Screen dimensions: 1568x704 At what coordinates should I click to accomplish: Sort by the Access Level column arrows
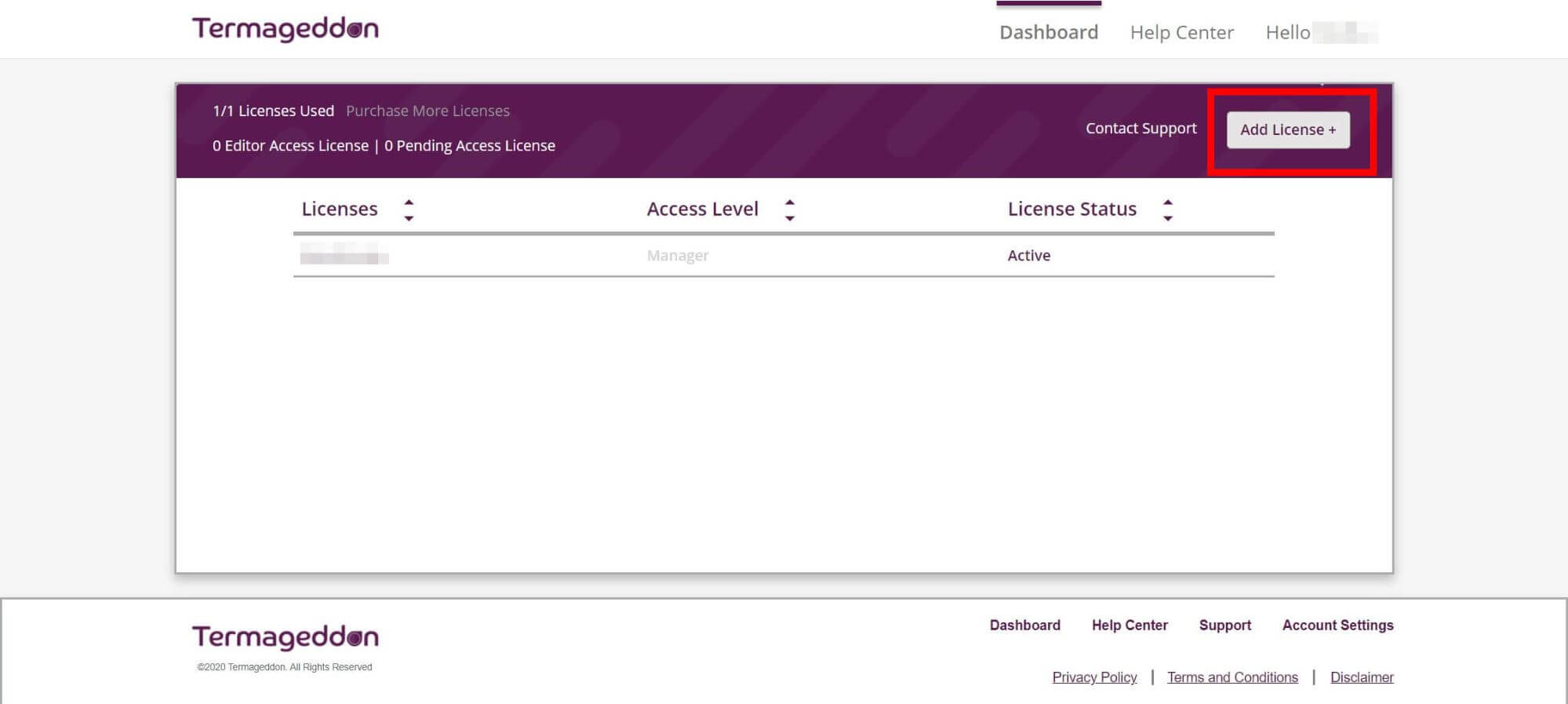(x=790, y=210)
